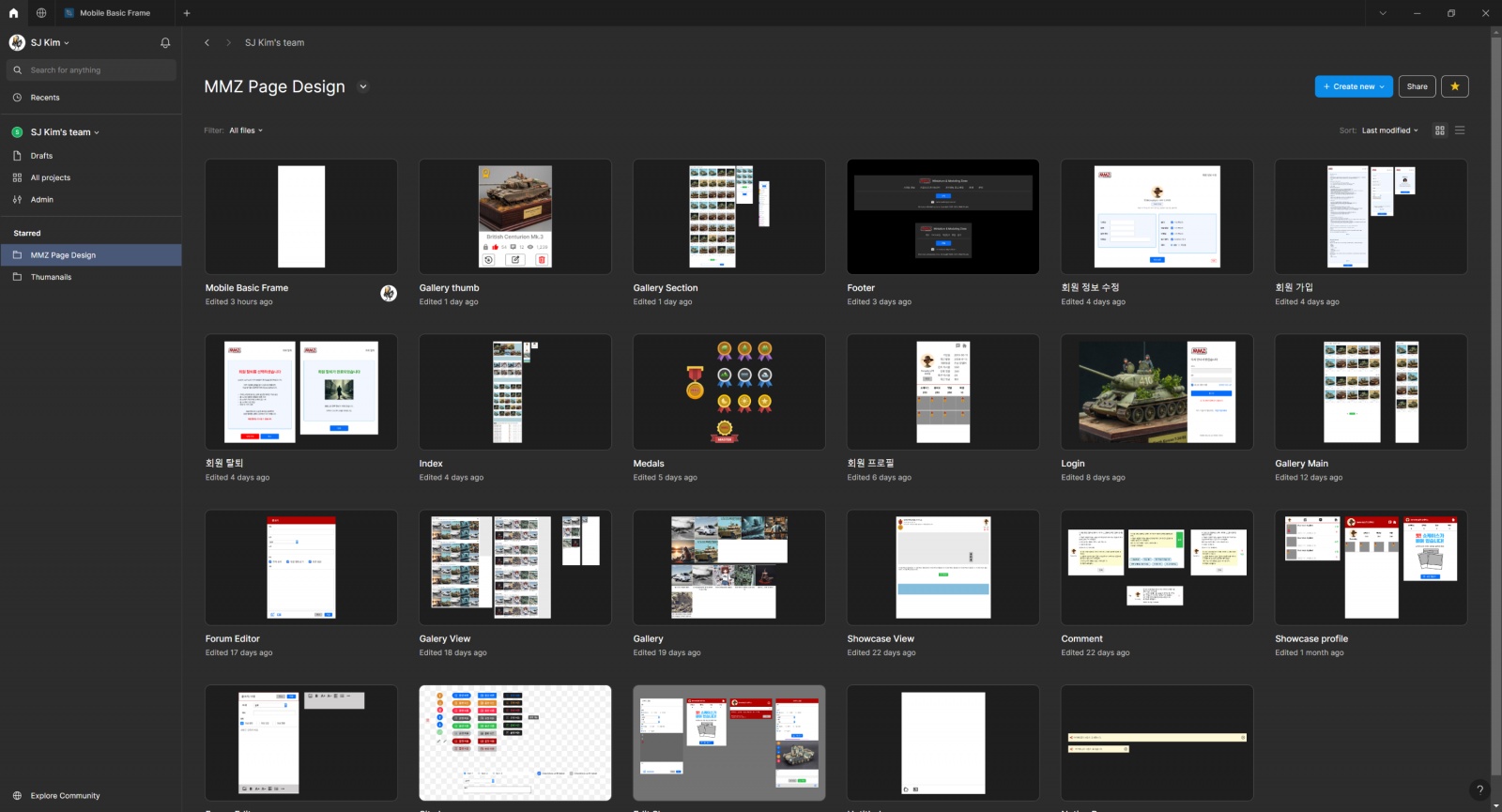Click the home icon in title bar

(13, 13)
